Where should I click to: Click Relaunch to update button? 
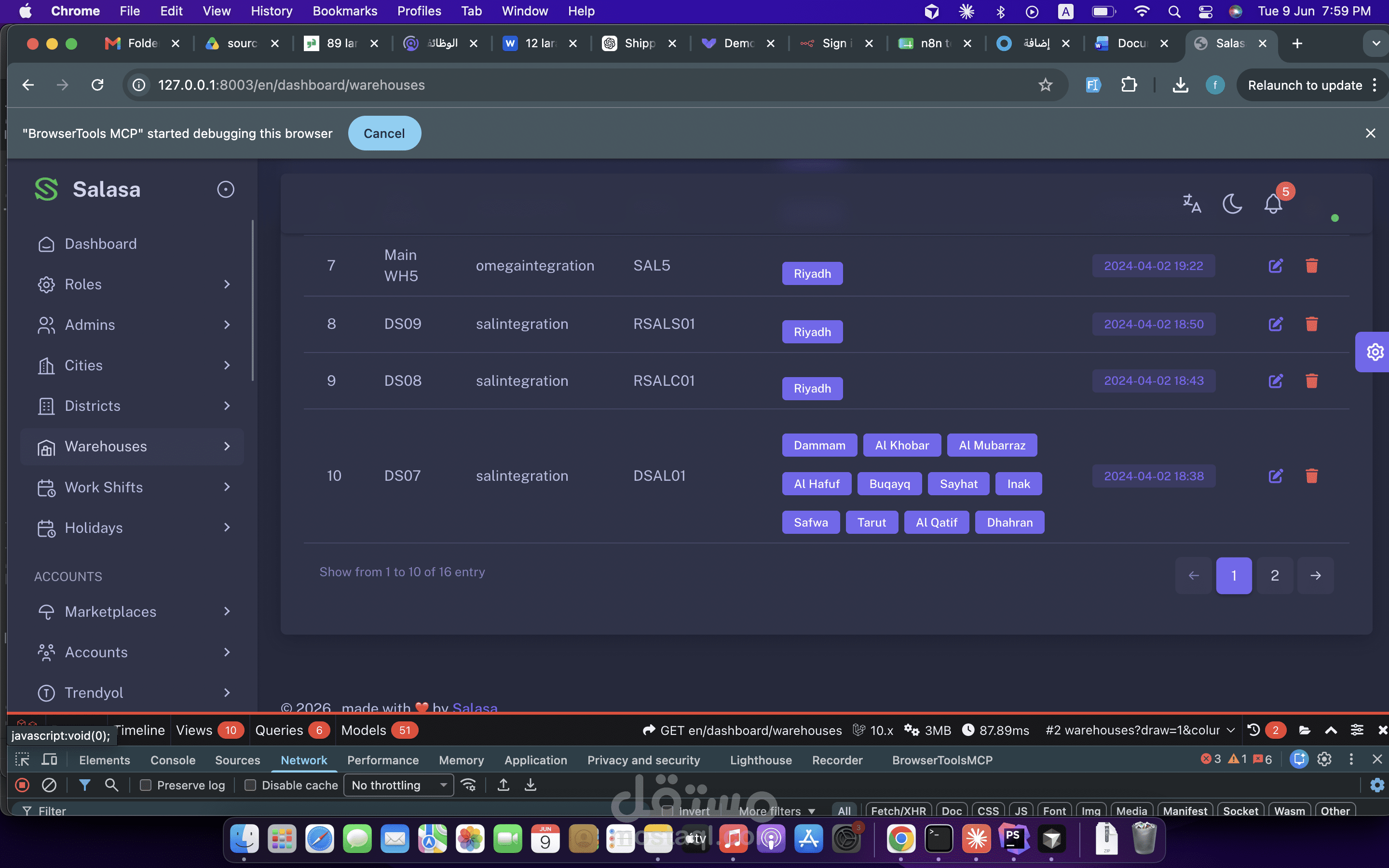coord(1305,85)
